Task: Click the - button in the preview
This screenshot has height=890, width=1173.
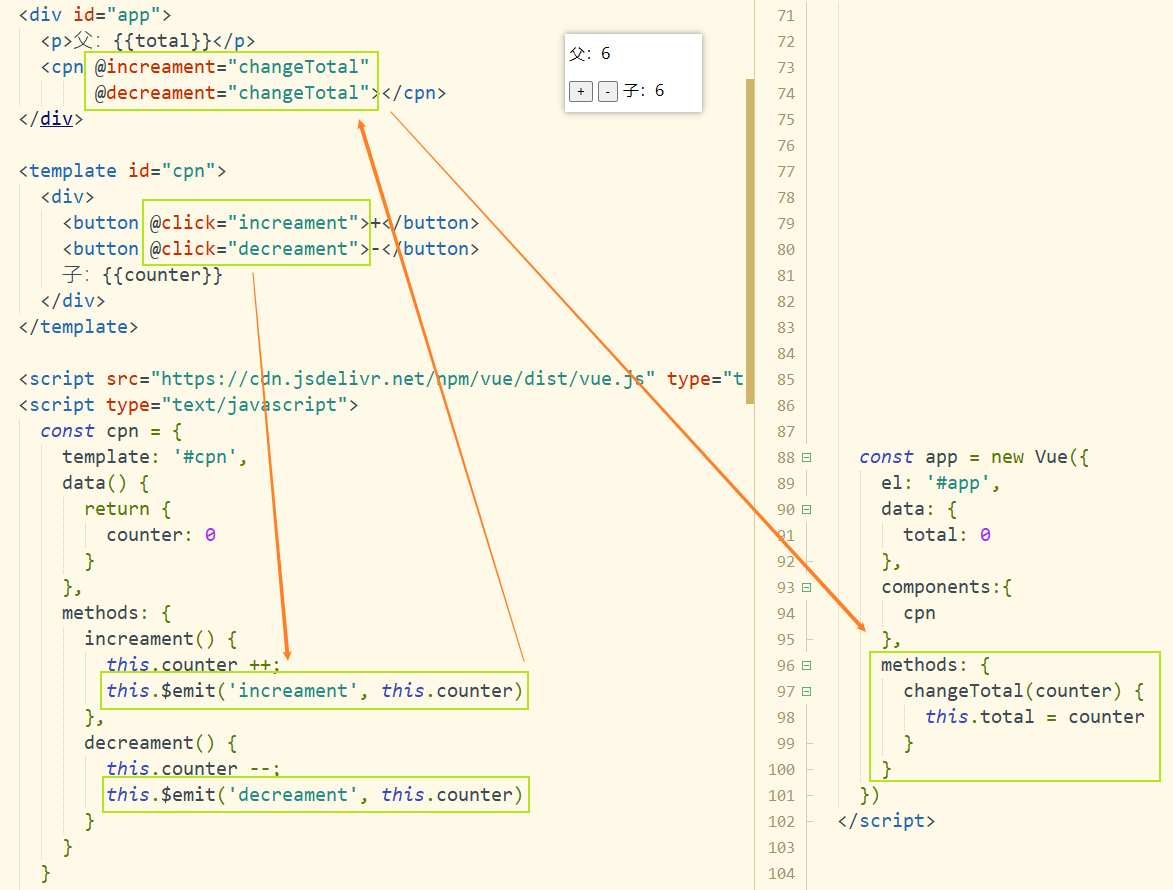Action: point(607,91)
